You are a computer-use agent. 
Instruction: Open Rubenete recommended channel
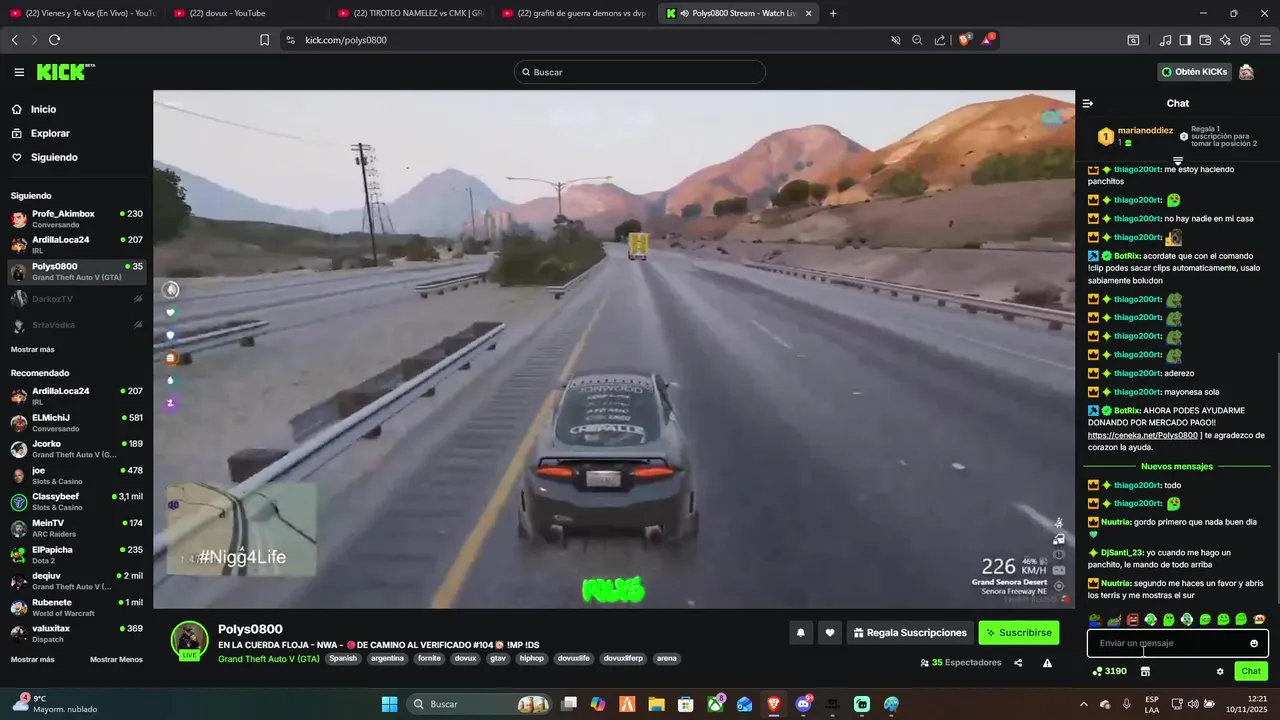pyautogui.click(x=77, y=607)
